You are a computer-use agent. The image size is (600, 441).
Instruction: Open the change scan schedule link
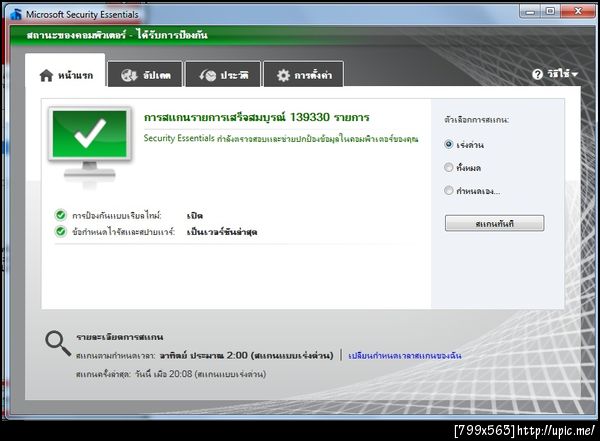pyautogui.click(x=404, y=356)
